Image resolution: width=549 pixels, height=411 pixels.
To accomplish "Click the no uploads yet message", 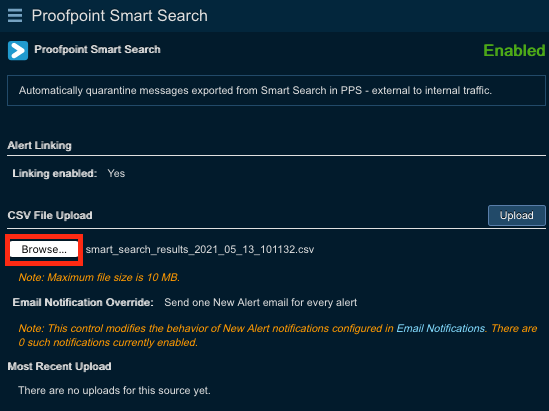I will [114, 390].
